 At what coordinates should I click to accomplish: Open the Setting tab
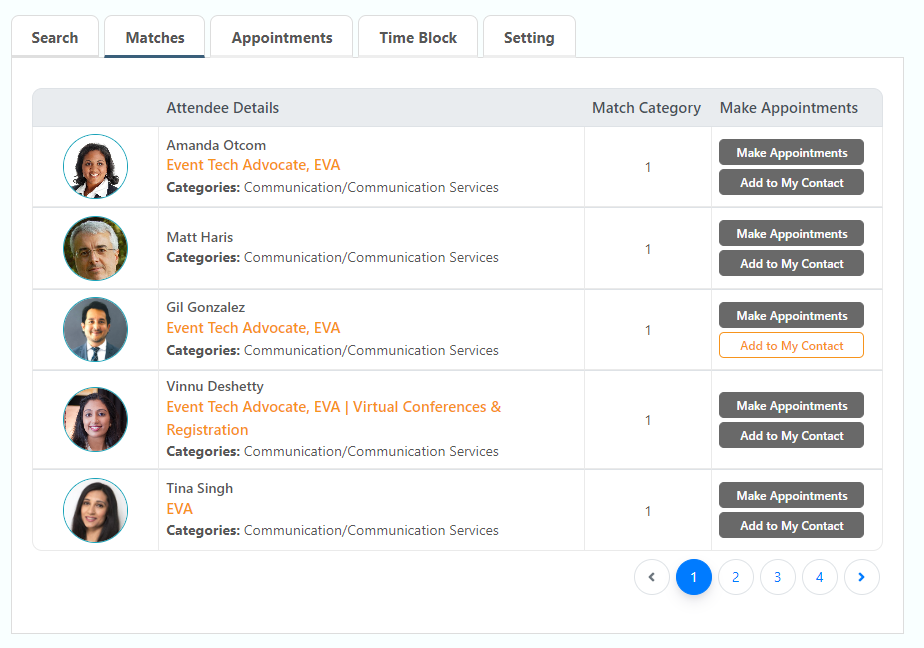[x=529, y=38]
